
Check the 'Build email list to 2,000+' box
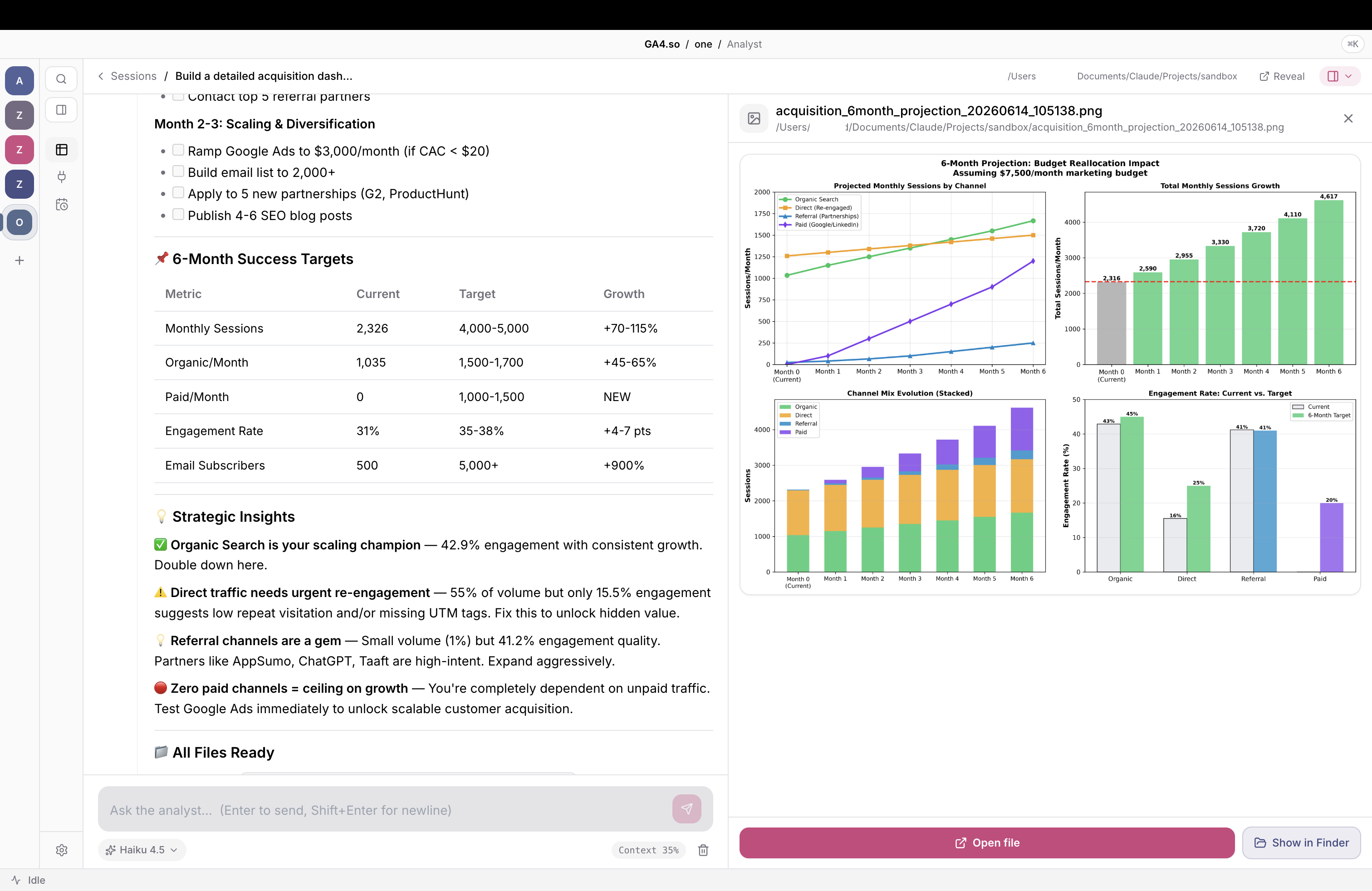coord(178,171)
